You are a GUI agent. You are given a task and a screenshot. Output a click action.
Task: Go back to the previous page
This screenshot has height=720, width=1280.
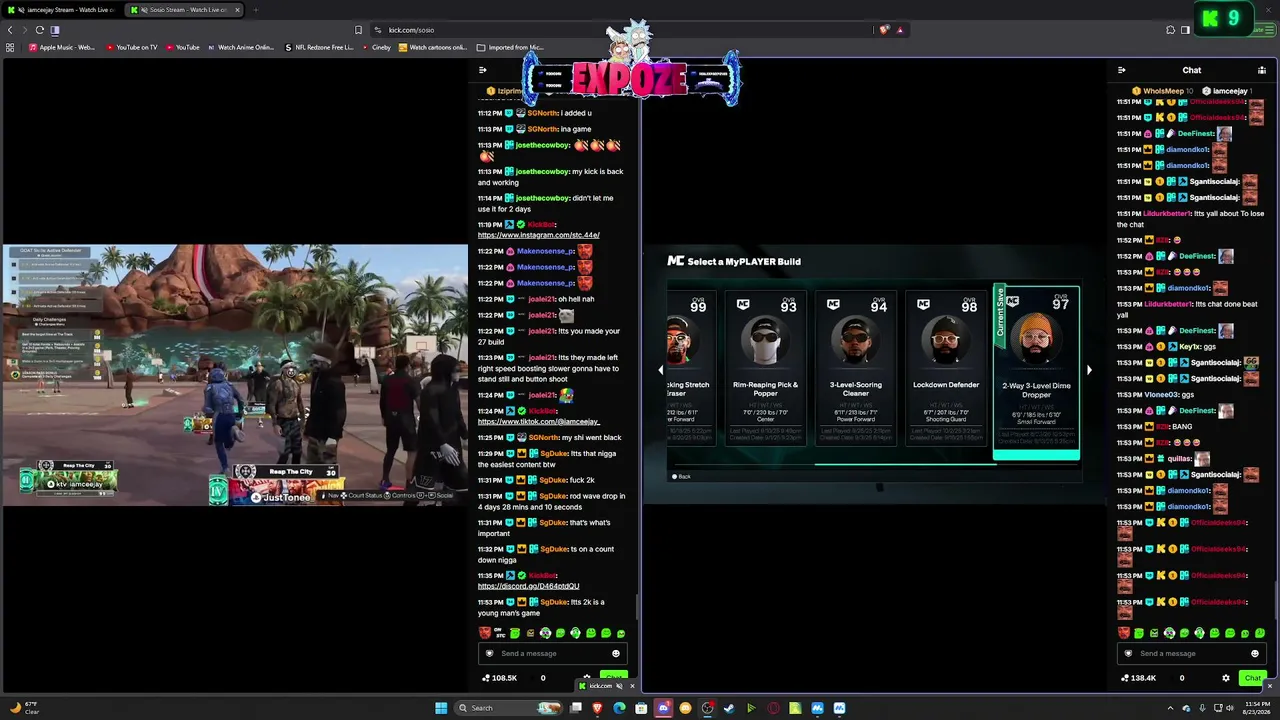[x=10, y=30]
